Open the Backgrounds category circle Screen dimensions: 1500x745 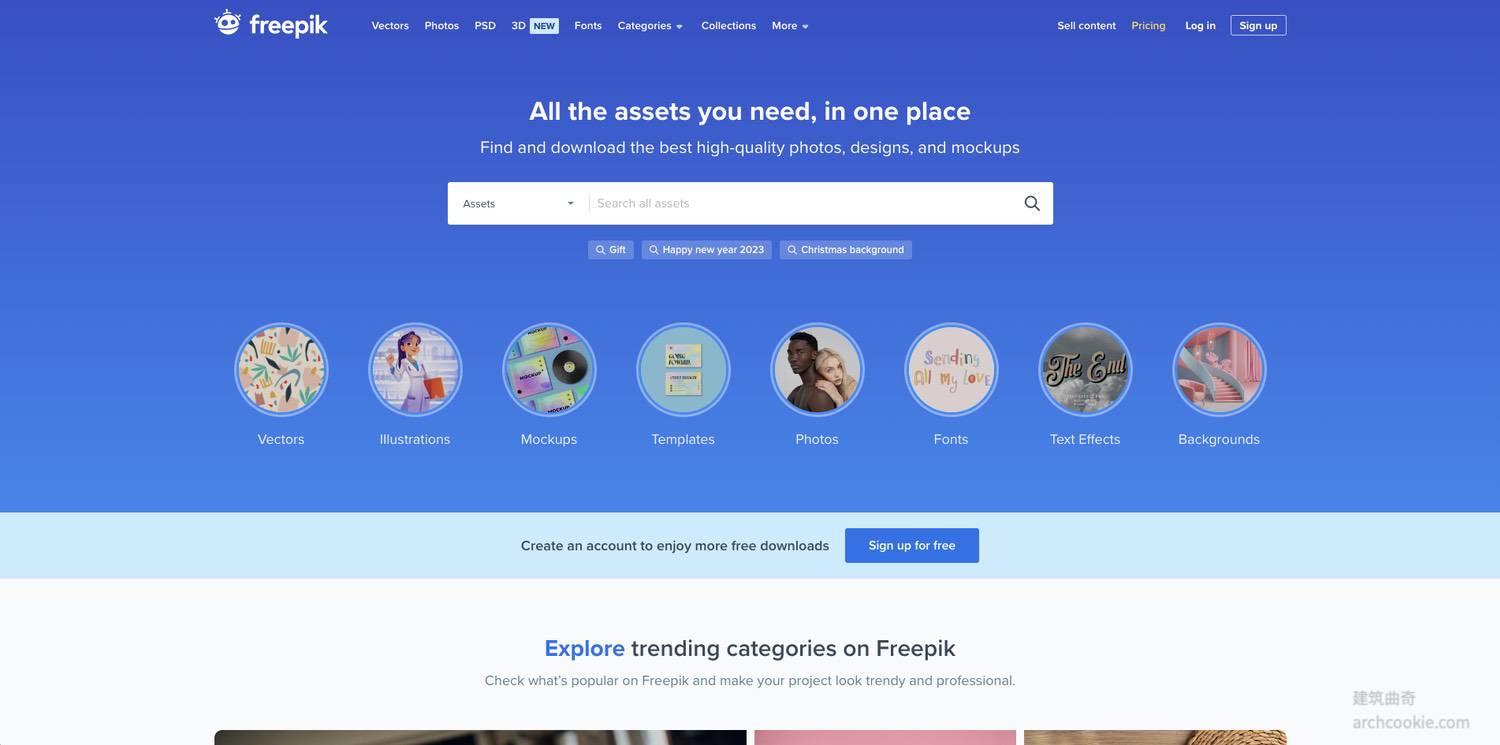point(1219,369)
